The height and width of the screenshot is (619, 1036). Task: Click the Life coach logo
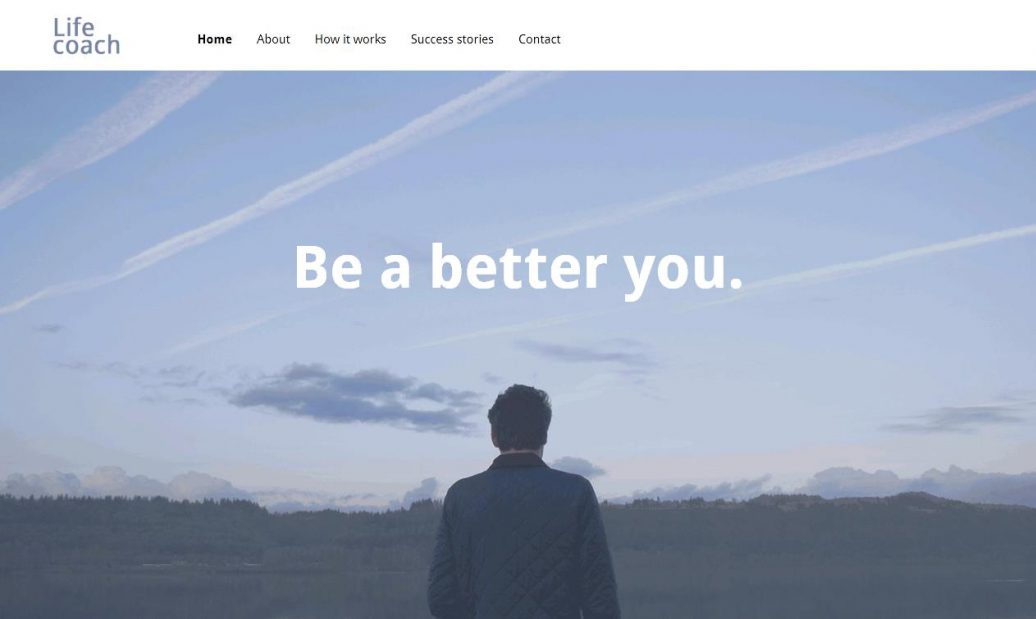[87, 36]
